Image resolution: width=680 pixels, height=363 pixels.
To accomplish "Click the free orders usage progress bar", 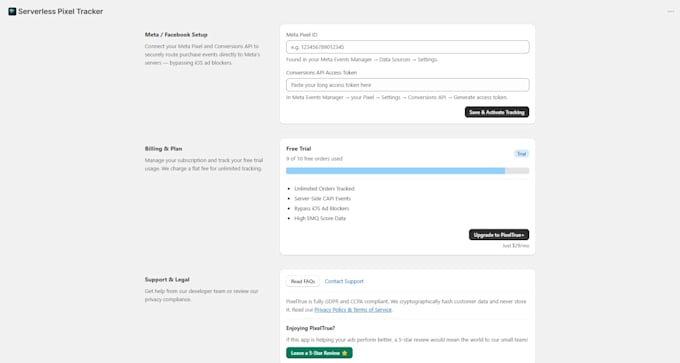I will 407,171.
